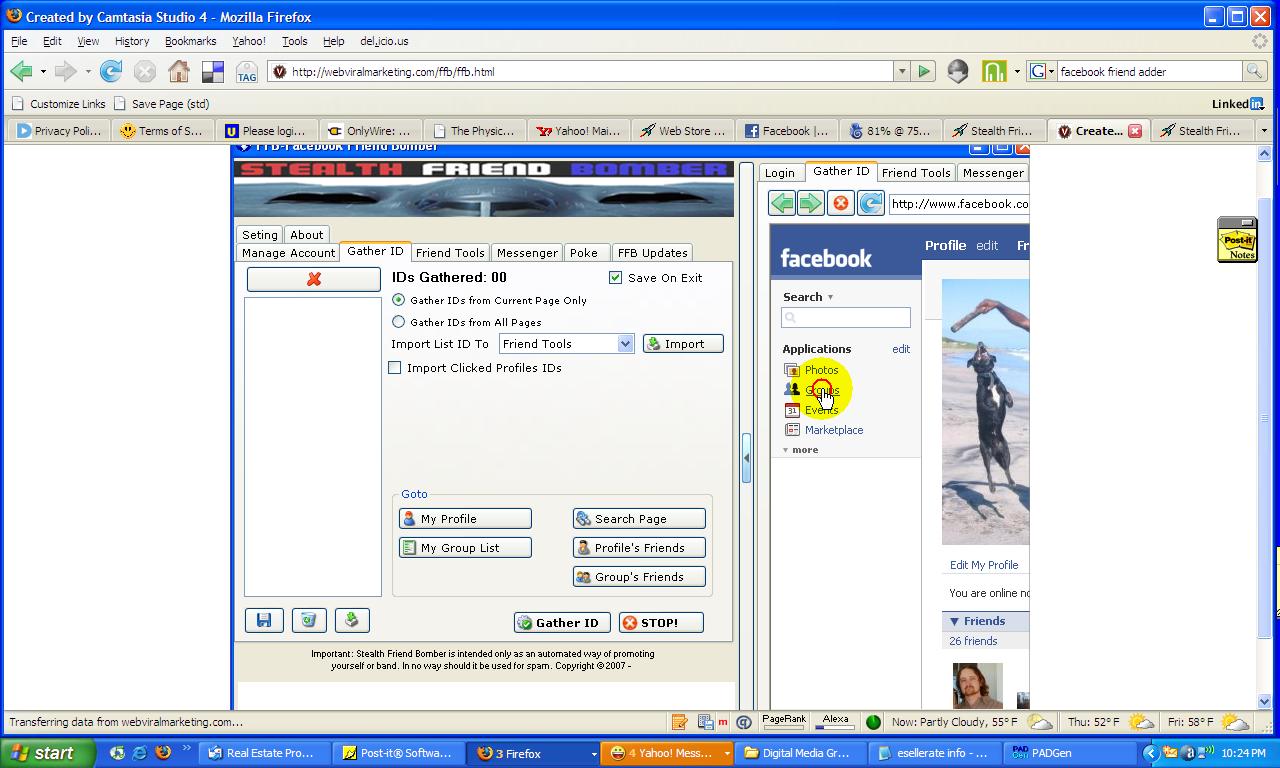Click the trash bin icon below list
1280x768 pixels.
coord(308,620)
